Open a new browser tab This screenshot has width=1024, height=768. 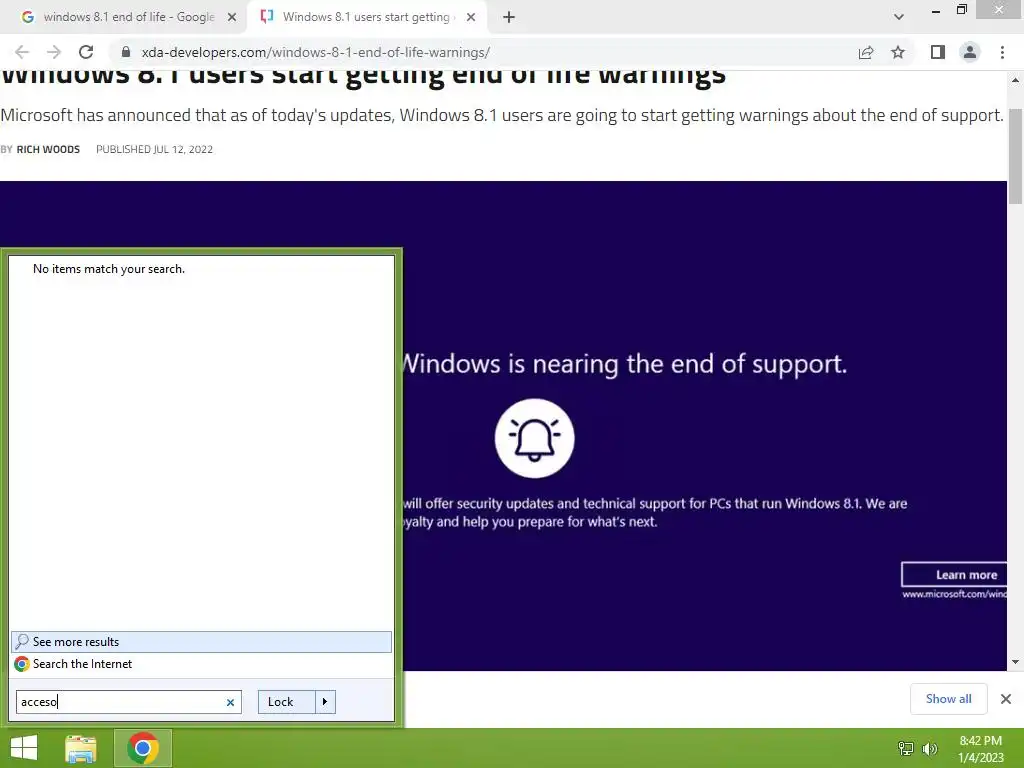pyautogui.click(x=509, y=17)
